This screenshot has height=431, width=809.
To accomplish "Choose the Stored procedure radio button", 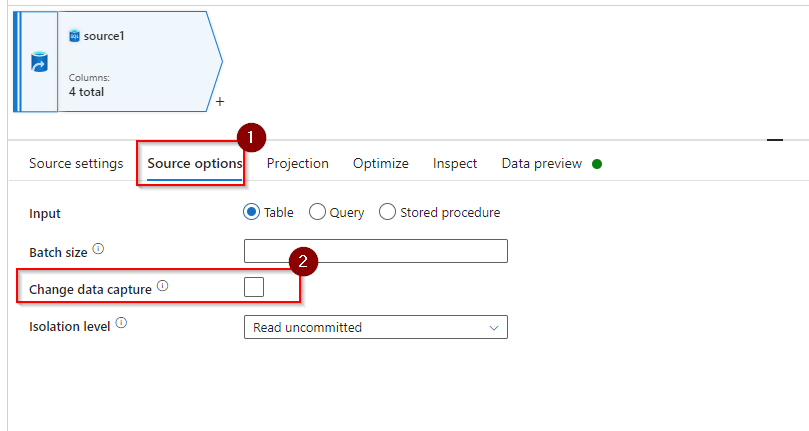I will [387, 212].
